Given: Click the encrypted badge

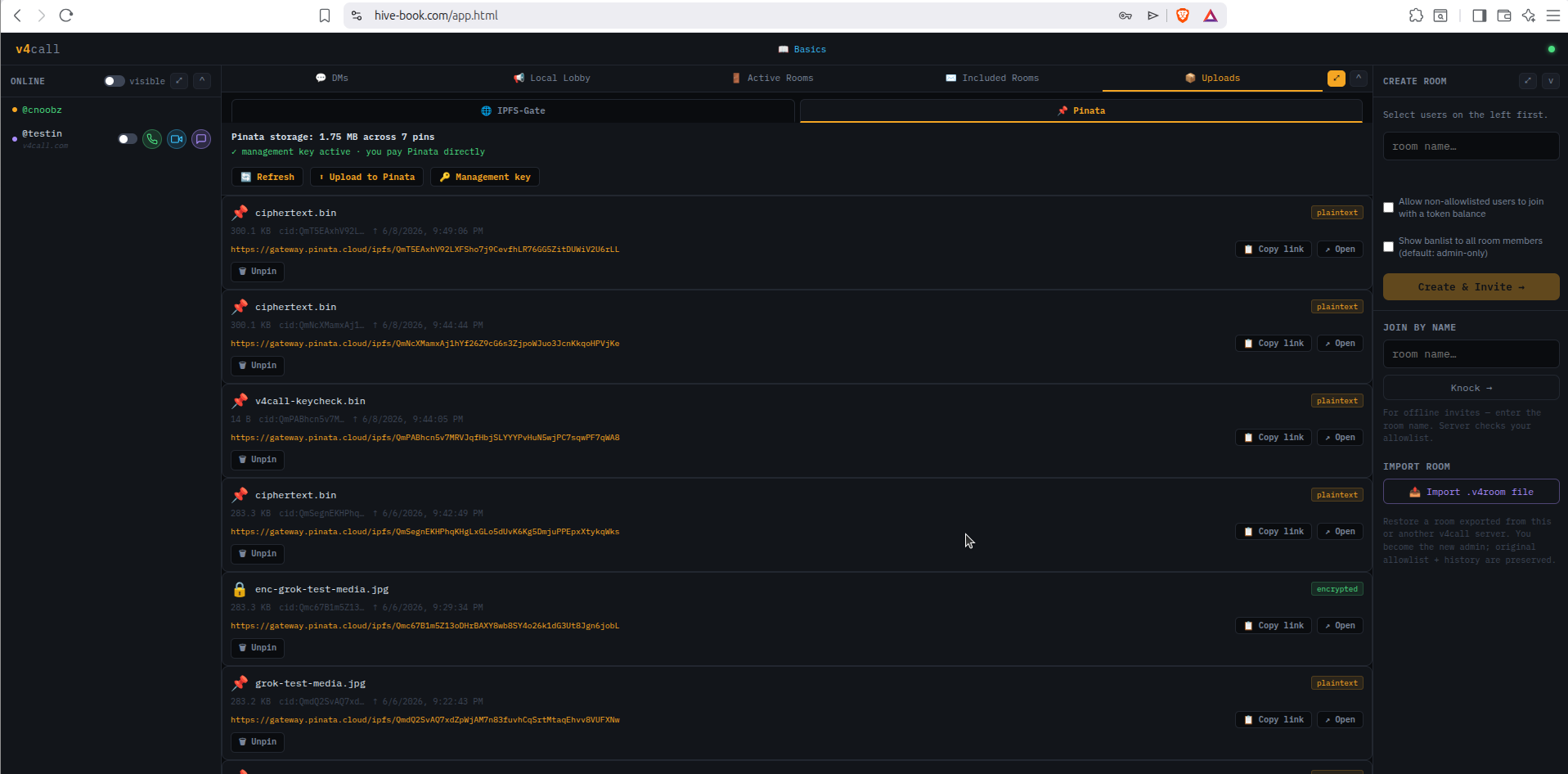Looking at the screenshot, I should coord(1337,589).
